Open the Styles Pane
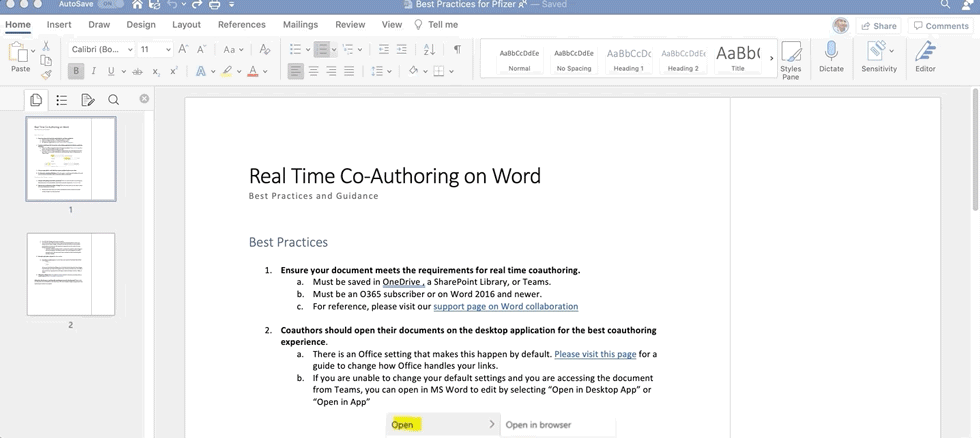The width and height of the screenshot is (980, 438). pyautogui.click(x=790, y=59)
